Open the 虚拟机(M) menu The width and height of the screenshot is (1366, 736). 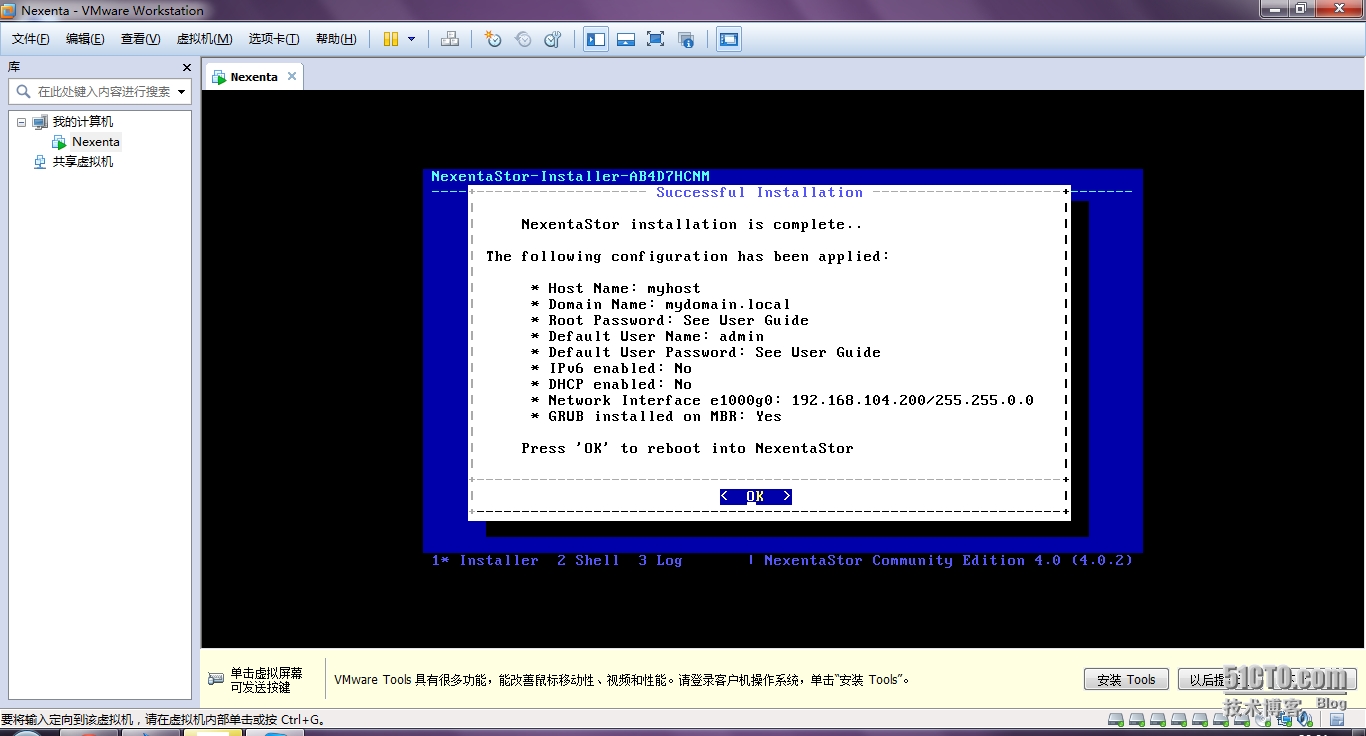[204, 39]
